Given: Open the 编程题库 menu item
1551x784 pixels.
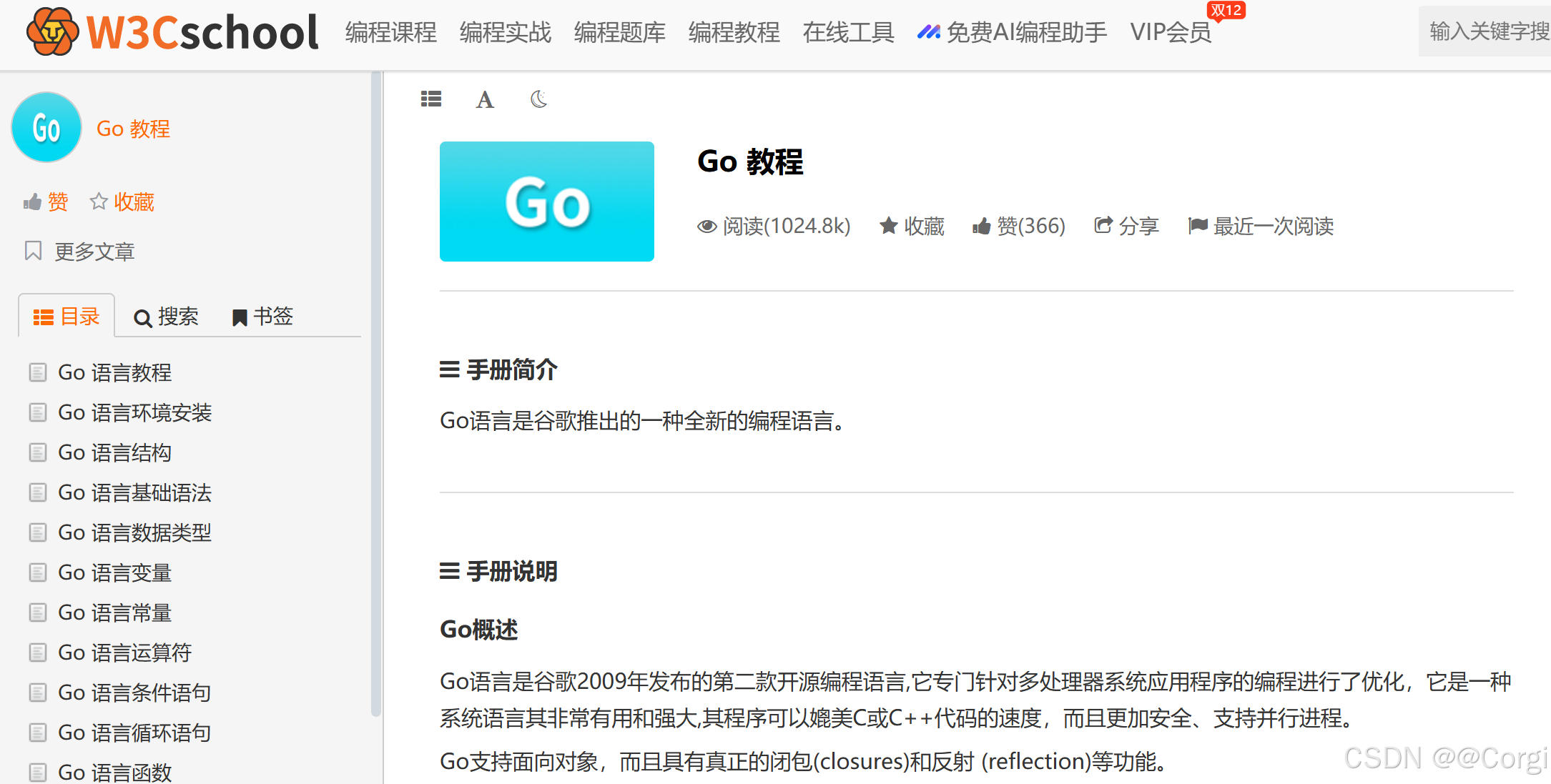Looking at the screenshot, I should 619,32.
